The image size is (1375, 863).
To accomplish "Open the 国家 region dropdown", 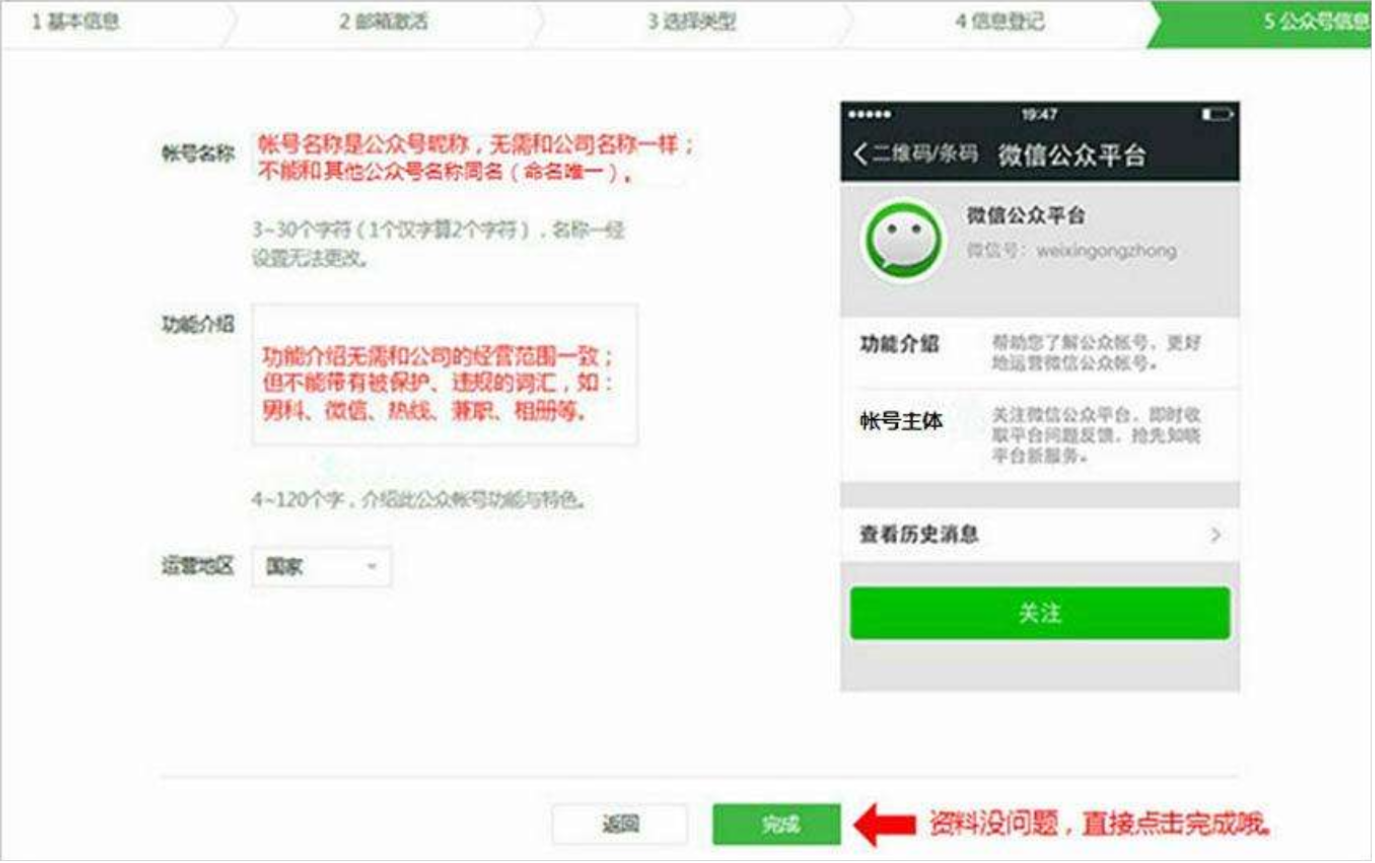I will coord(322,567).
